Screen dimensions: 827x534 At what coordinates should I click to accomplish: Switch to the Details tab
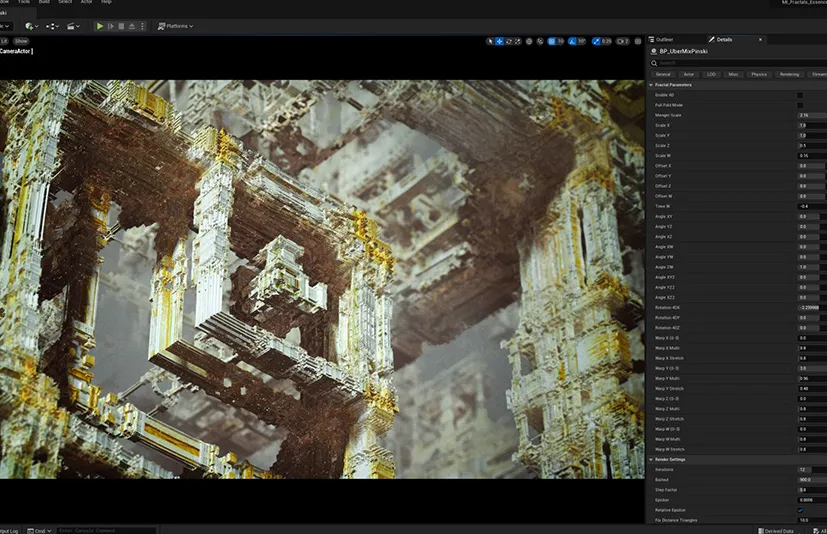click(724, 40)
